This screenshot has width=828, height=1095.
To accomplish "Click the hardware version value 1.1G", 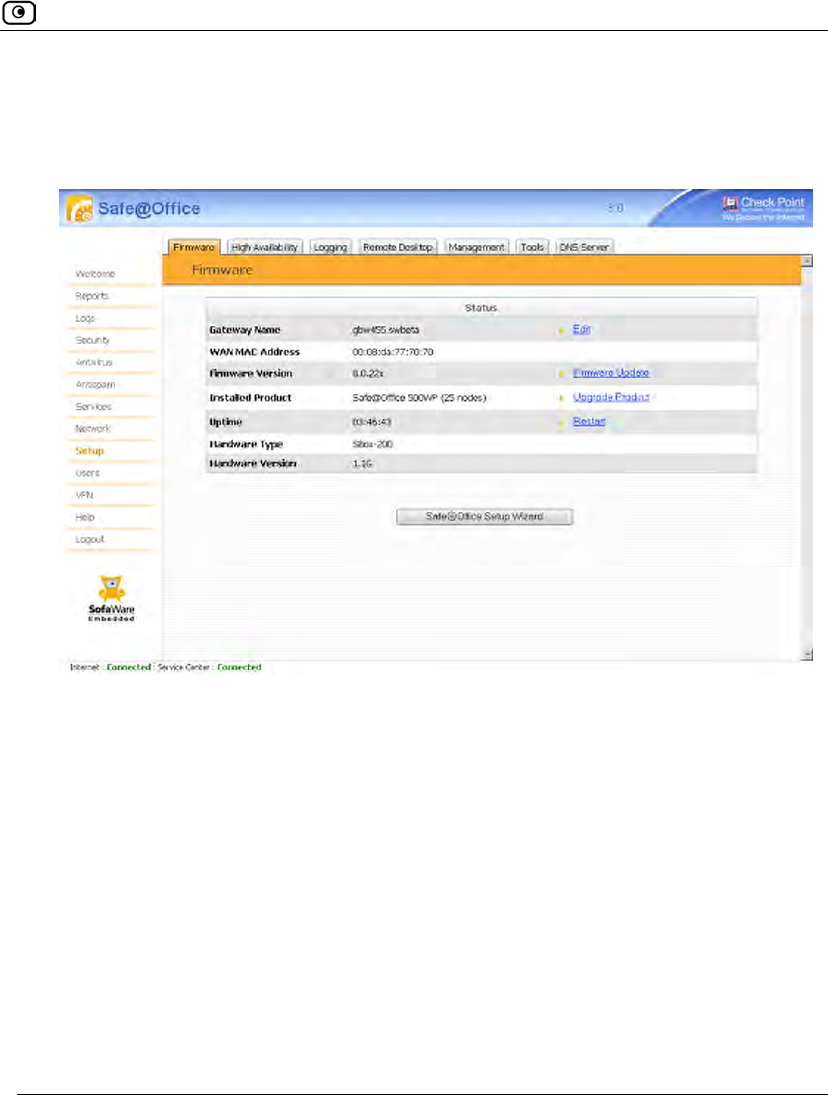I will coord(362,464).
